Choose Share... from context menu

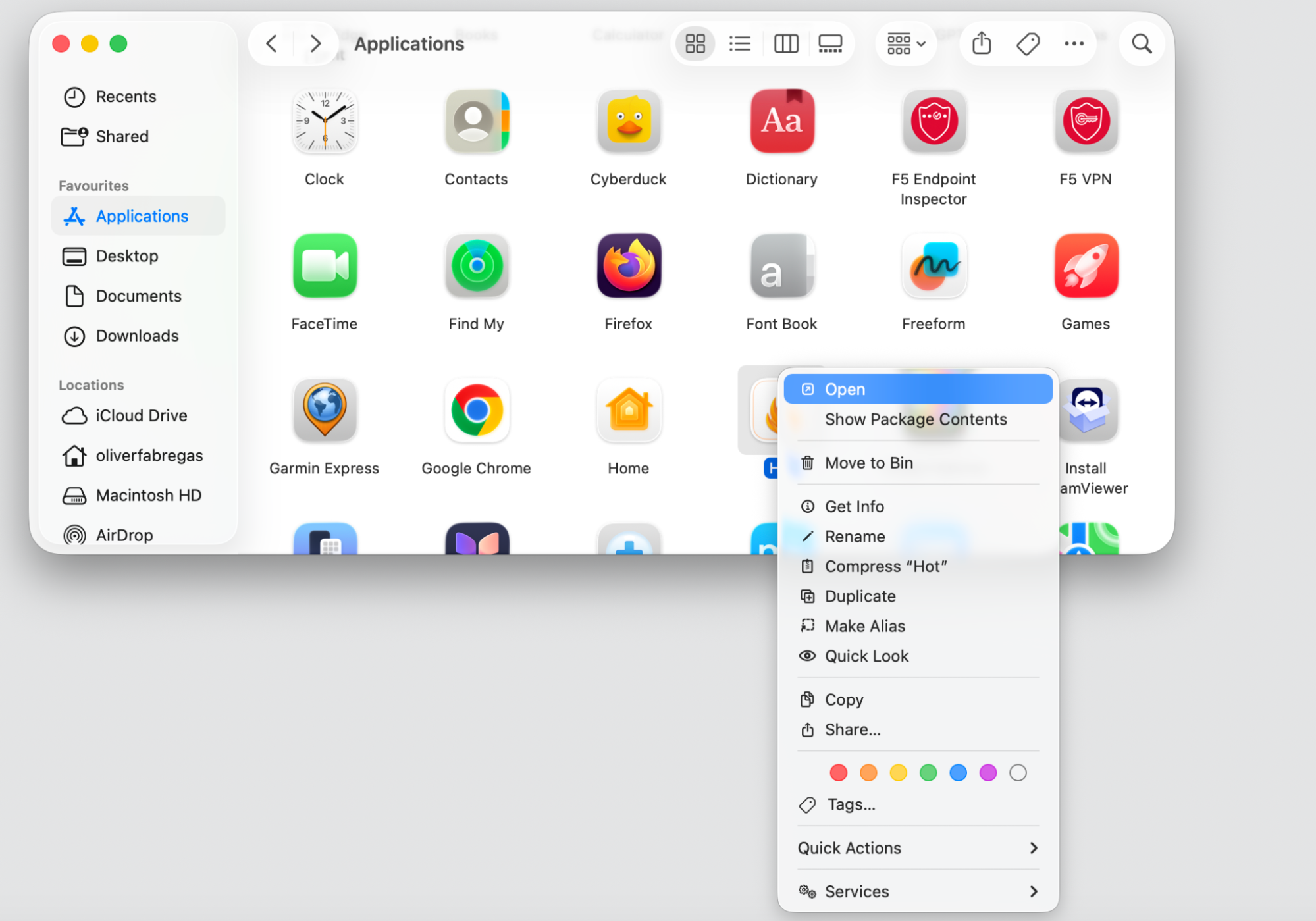pos(918,729)
